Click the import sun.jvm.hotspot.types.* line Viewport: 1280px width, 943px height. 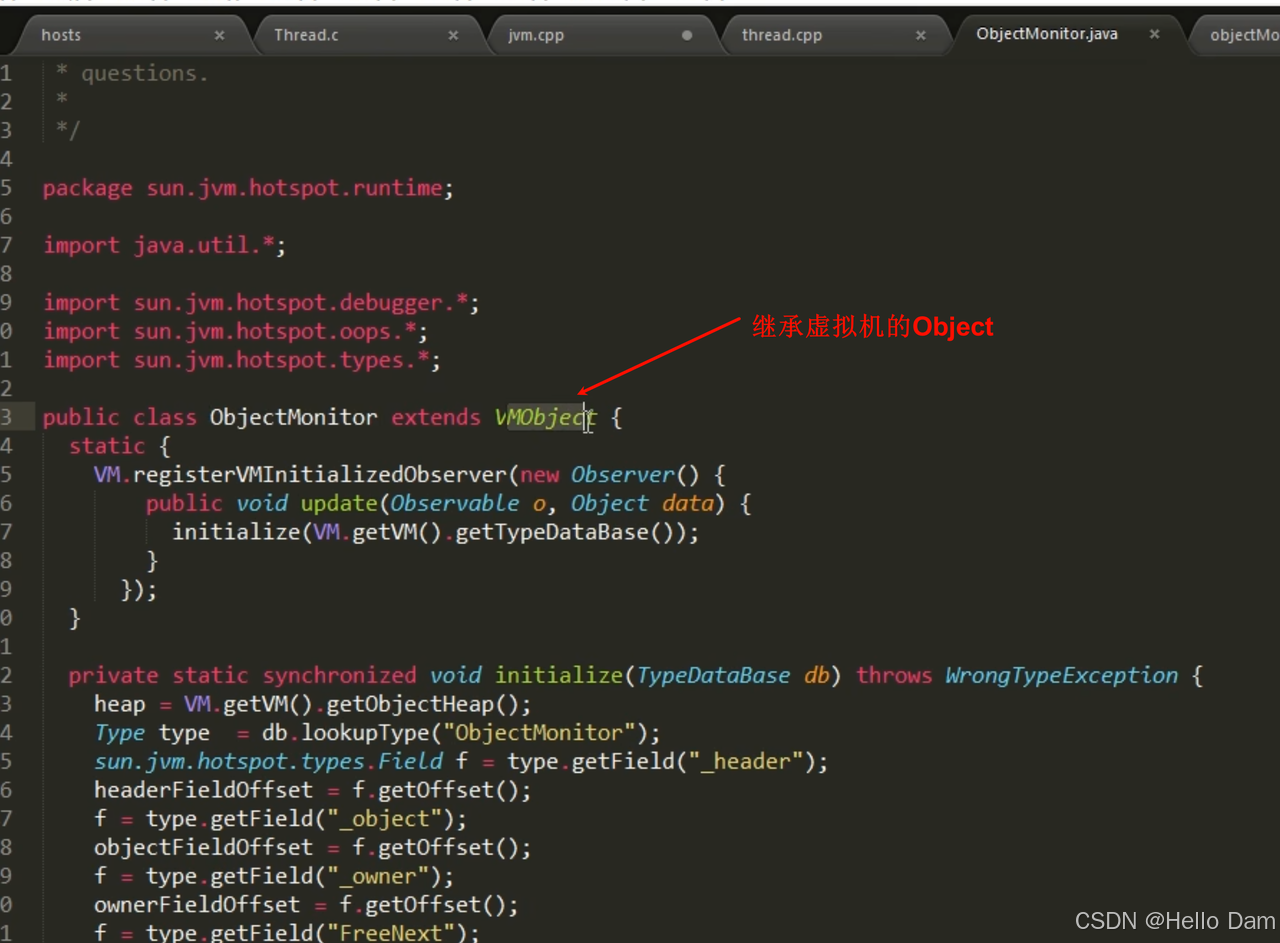click(241, 360)
